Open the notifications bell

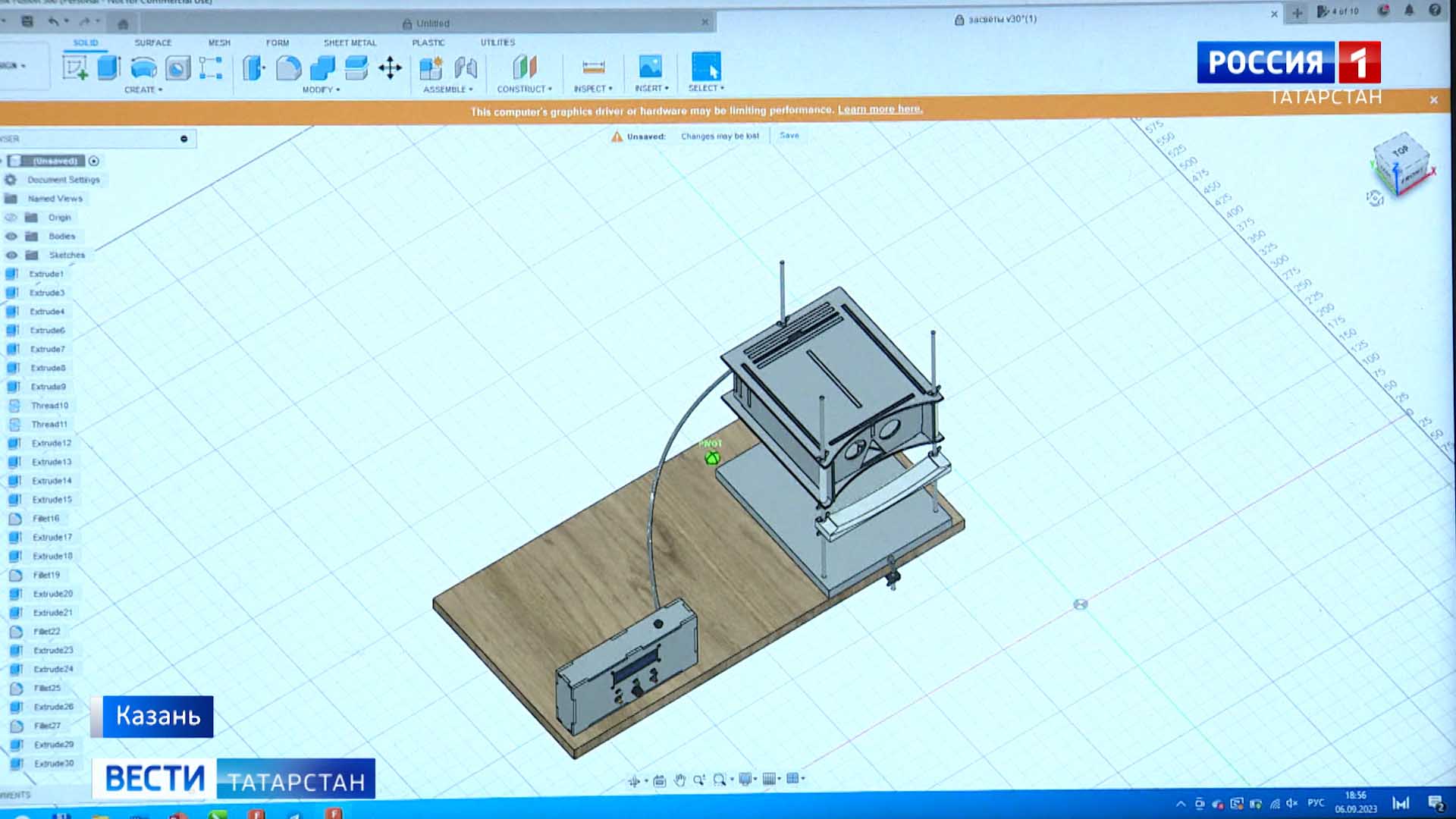[x=1409, y=11]
